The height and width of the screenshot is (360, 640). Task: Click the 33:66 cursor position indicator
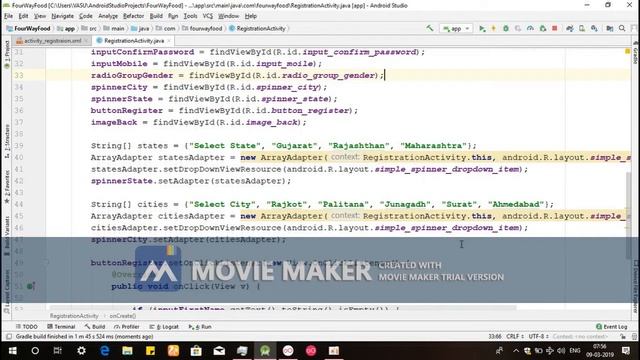[495, 337]
